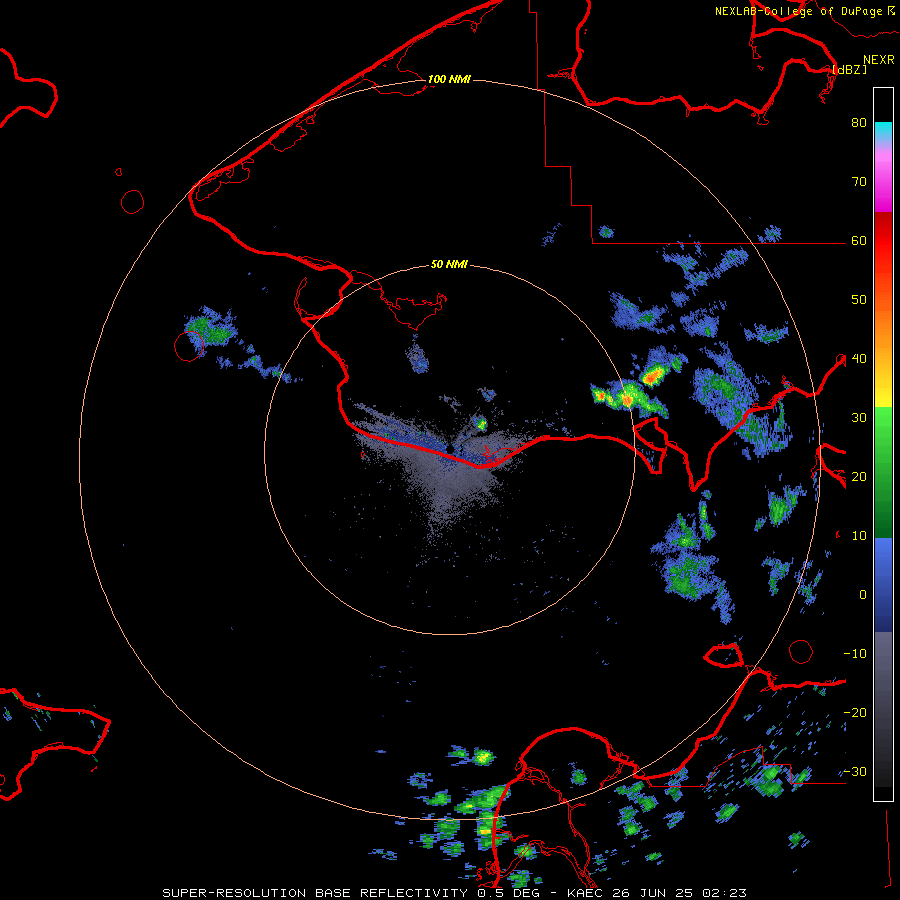
Task: Click the blue segment of the dBZ color scale
Action: (x=883, y=585)
